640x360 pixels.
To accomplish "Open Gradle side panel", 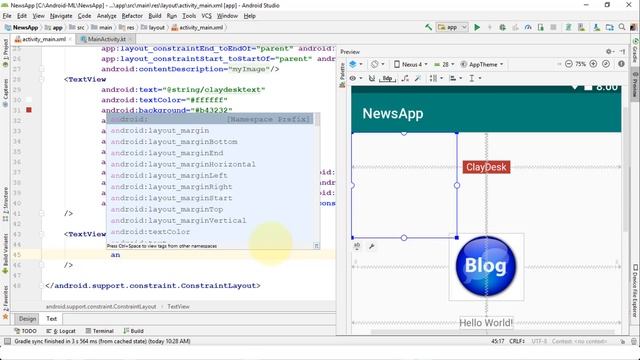I will click(x=635, y=50).
